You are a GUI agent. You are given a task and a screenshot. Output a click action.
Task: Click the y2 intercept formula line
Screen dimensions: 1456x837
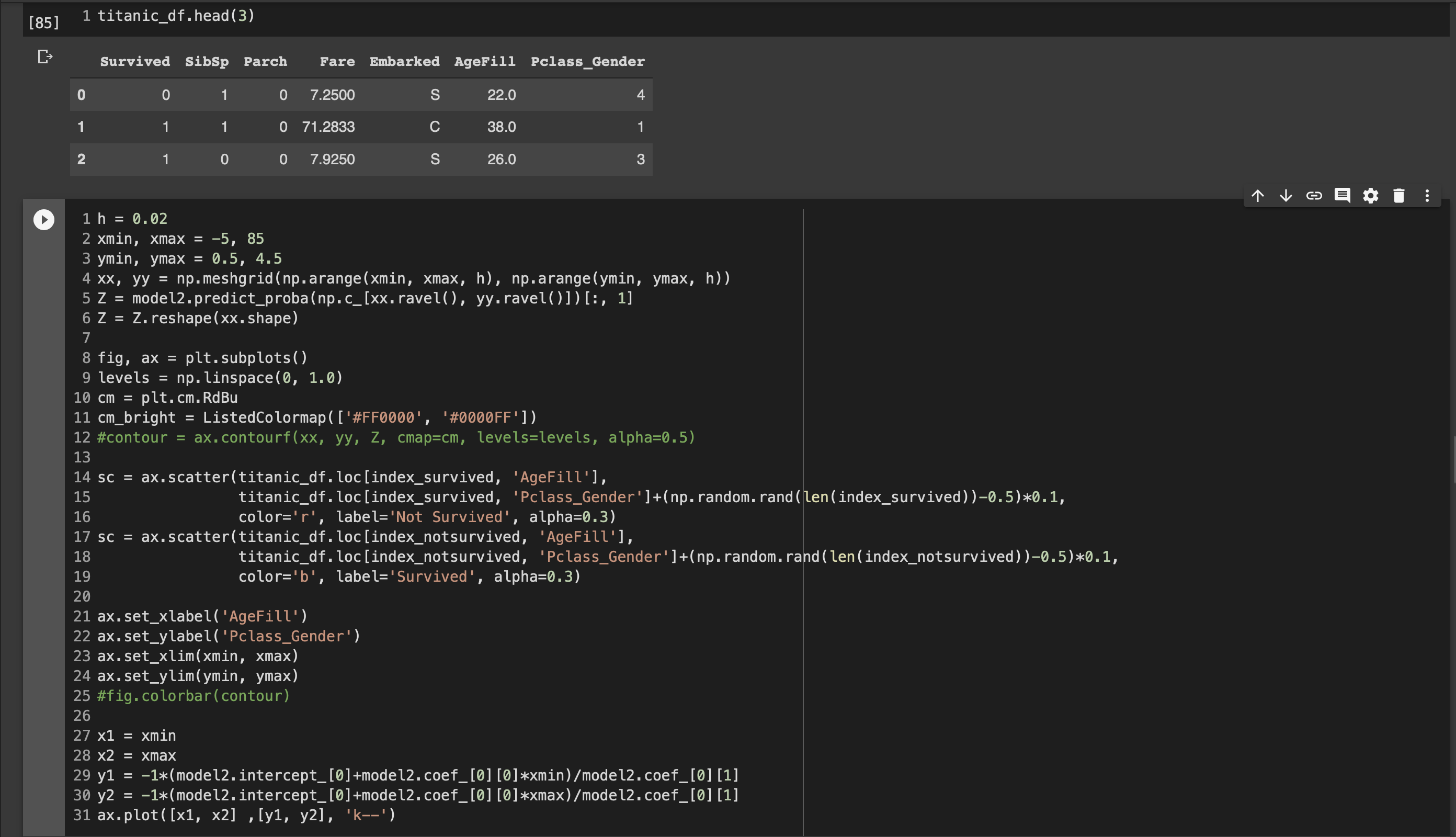tap(418, 795)
